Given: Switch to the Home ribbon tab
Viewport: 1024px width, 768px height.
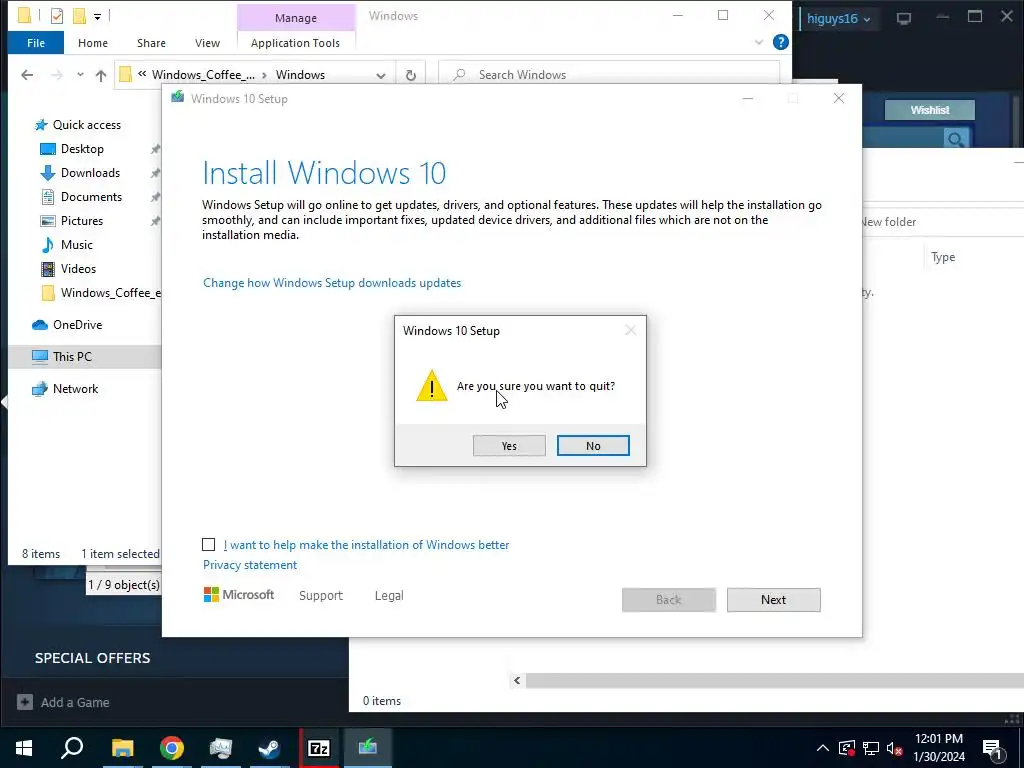Looking at the screenshot, I should coord(93,43).
